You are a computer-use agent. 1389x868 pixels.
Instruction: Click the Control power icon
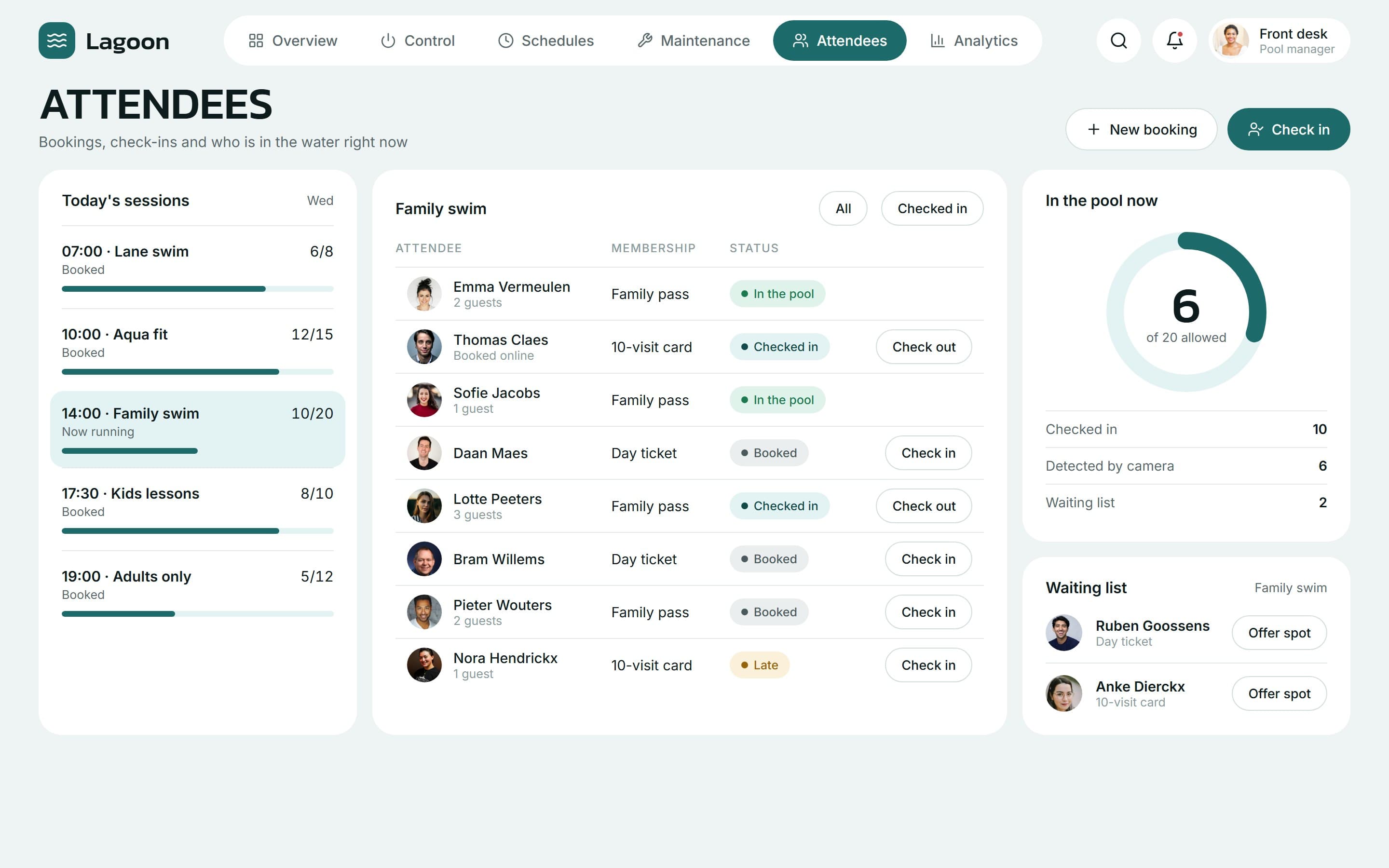coord(388,41)
